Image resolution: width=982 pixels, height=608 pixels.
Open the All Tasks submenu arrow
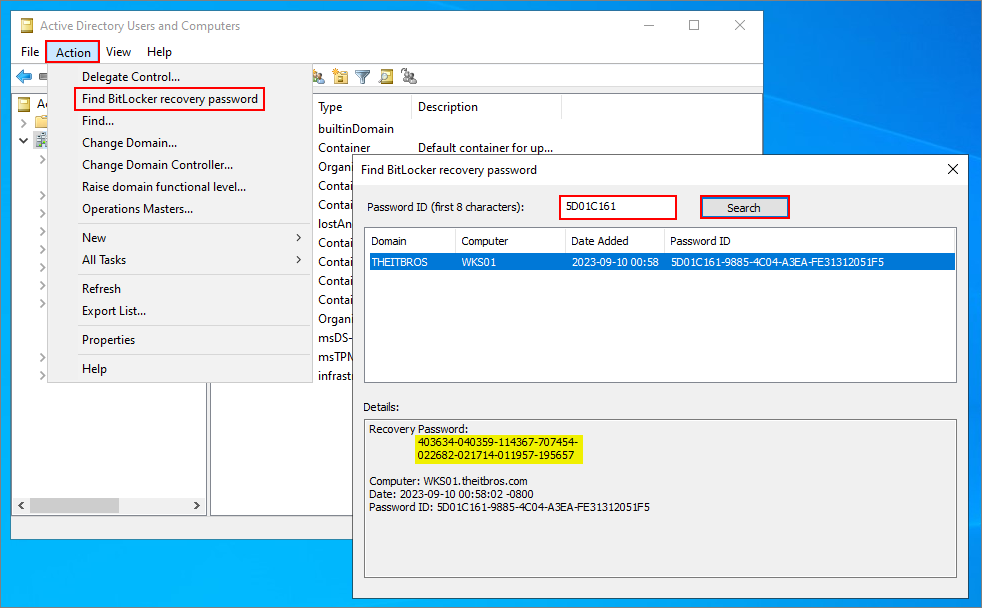(299, 259)
